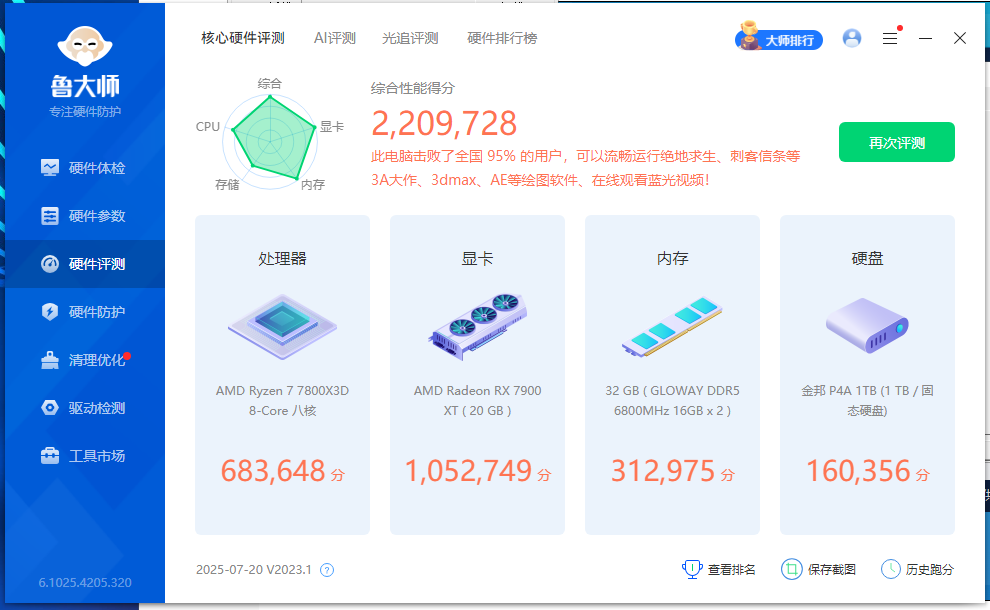This screenshot has height=610, width=990.
Task: Click the 处理器 CPU chip illustration
Action: pyautogui.click(x=282, y=326)
